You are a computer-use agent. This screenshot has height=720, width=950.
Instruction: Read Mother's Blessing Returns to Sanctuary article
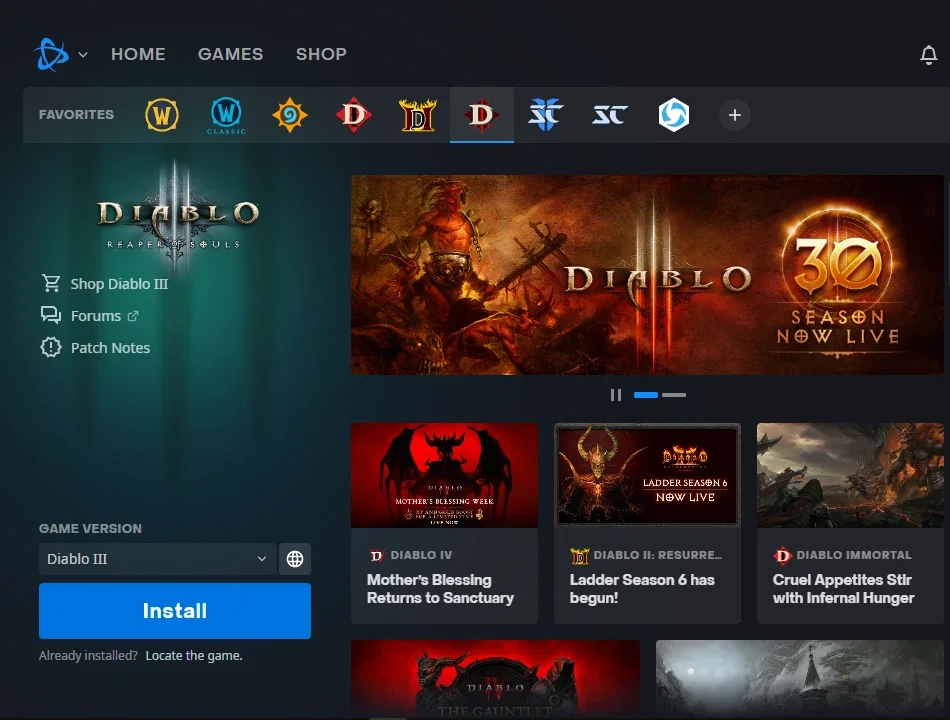[440, 588]
